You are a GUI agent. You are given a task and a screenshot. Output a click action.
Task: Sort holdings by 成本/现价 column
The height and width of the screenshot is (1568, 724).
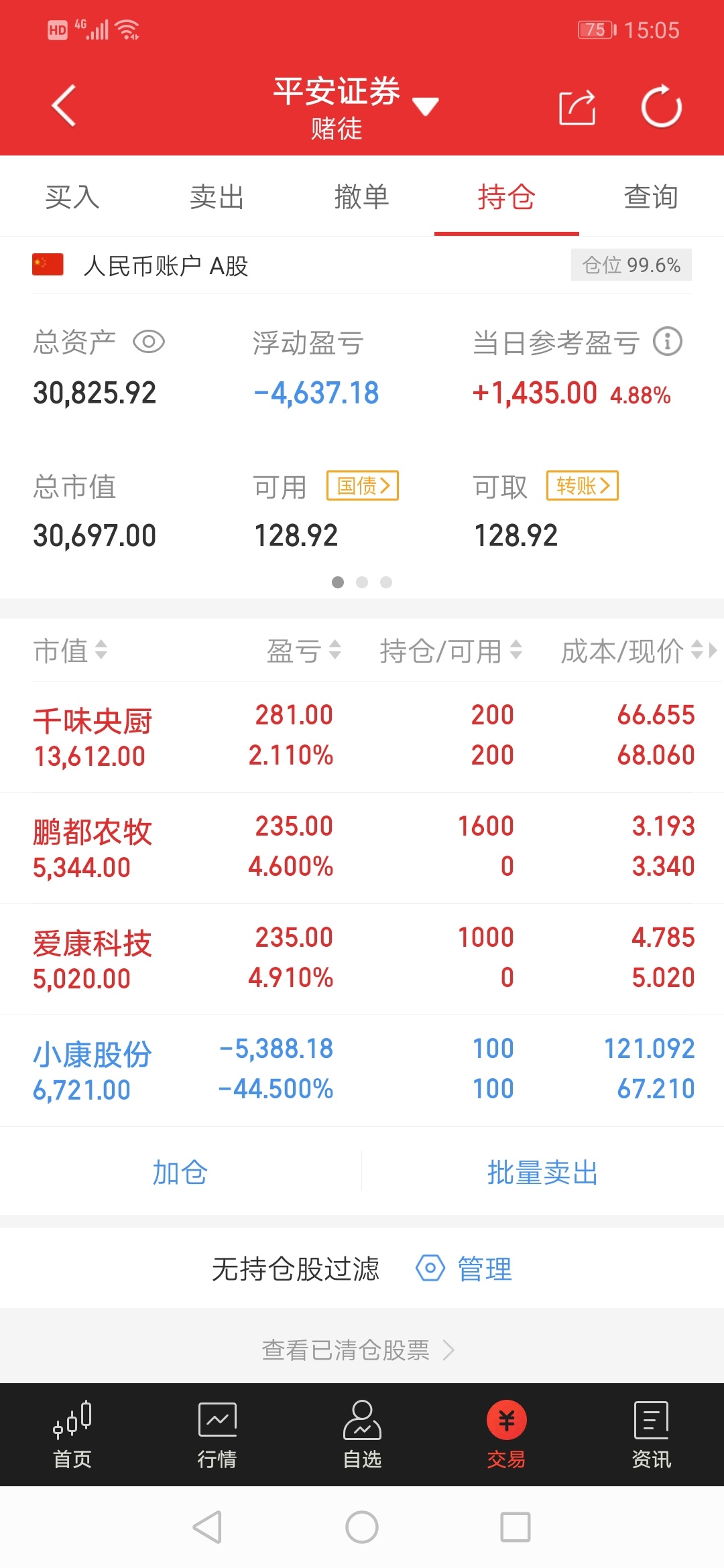tap(631, 650)
